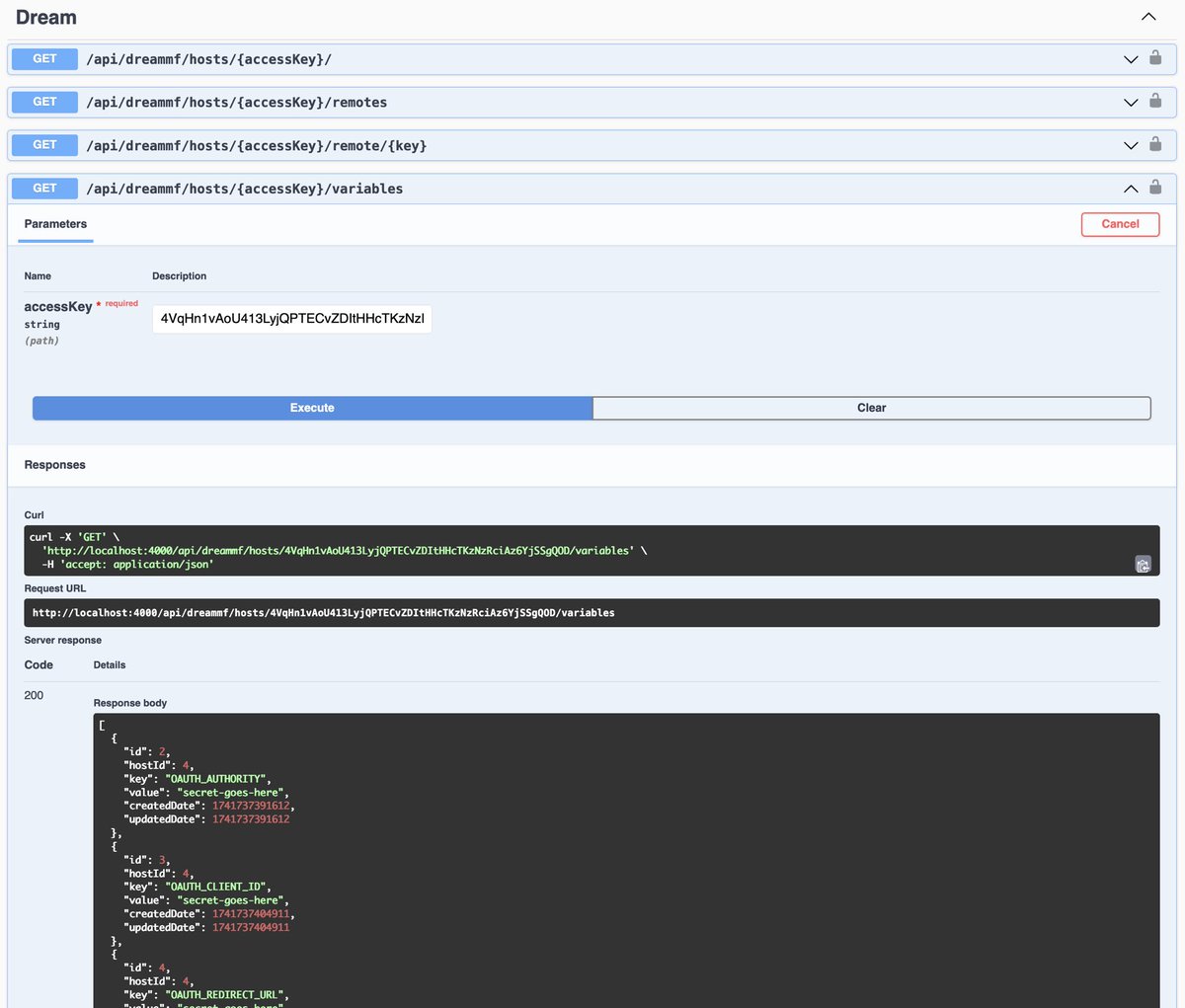Image resolution: width=1185 pixels, height=1008 pixels.
Task: Click lock icon on /hosts/{accessKey}/ row
Action: [x=1155, y=57]
